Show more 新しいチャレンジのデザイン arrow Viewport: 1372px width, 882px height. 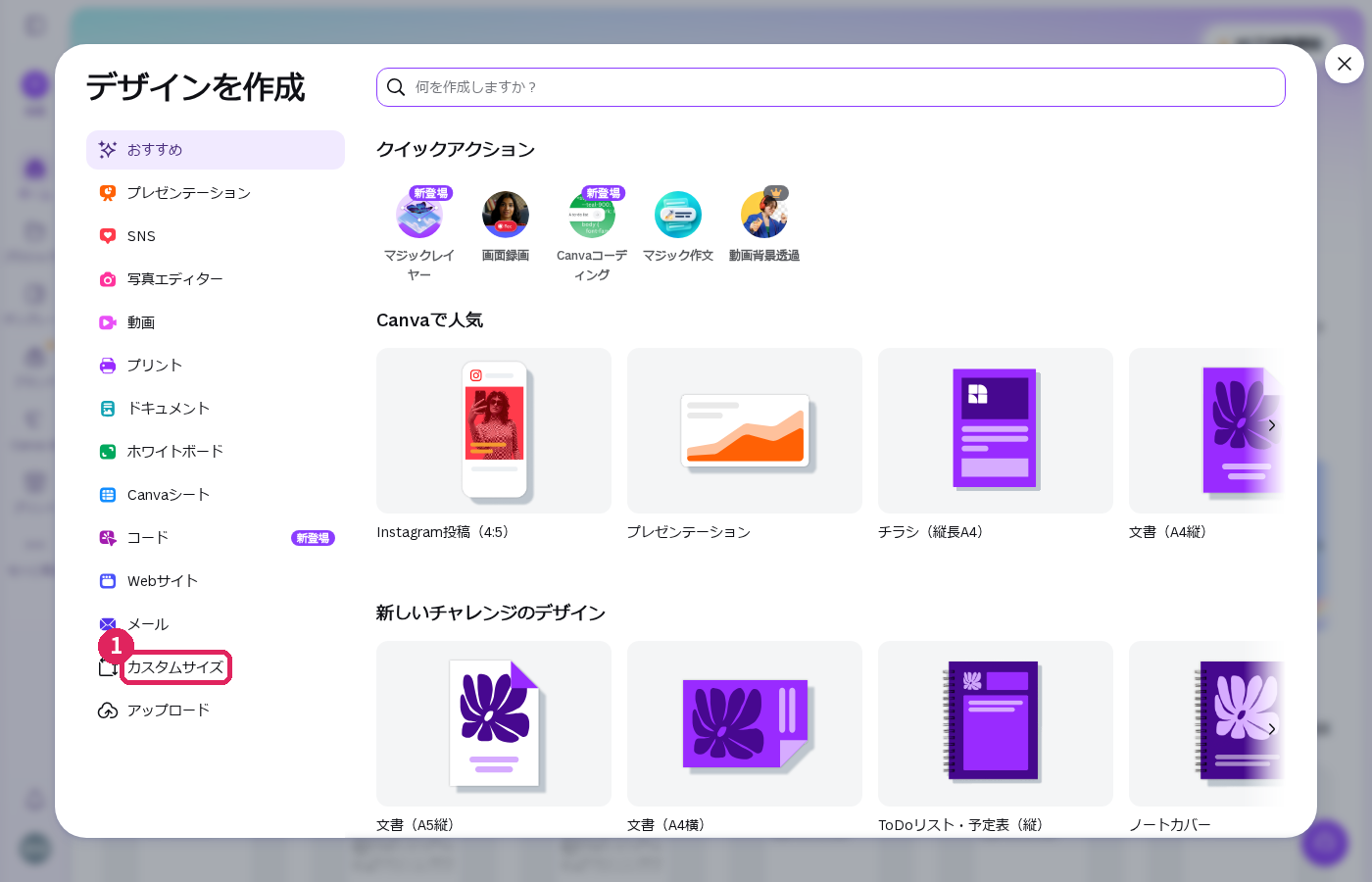[1272, 729]
